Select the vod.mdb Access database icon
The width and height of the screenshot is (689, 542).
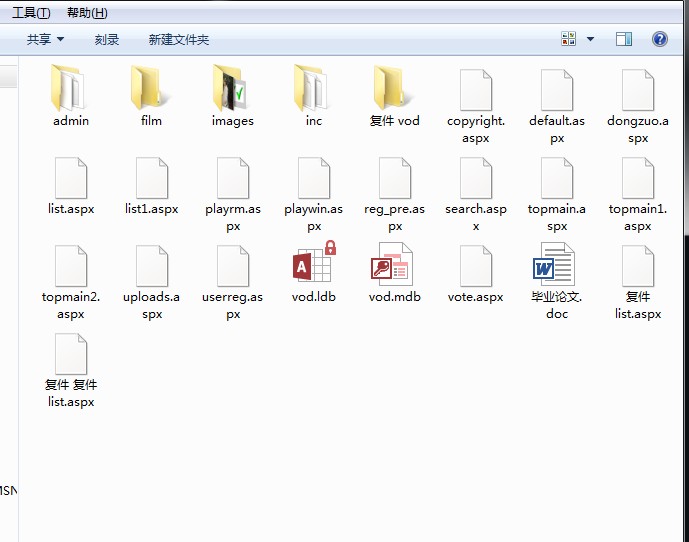point(392,265)
